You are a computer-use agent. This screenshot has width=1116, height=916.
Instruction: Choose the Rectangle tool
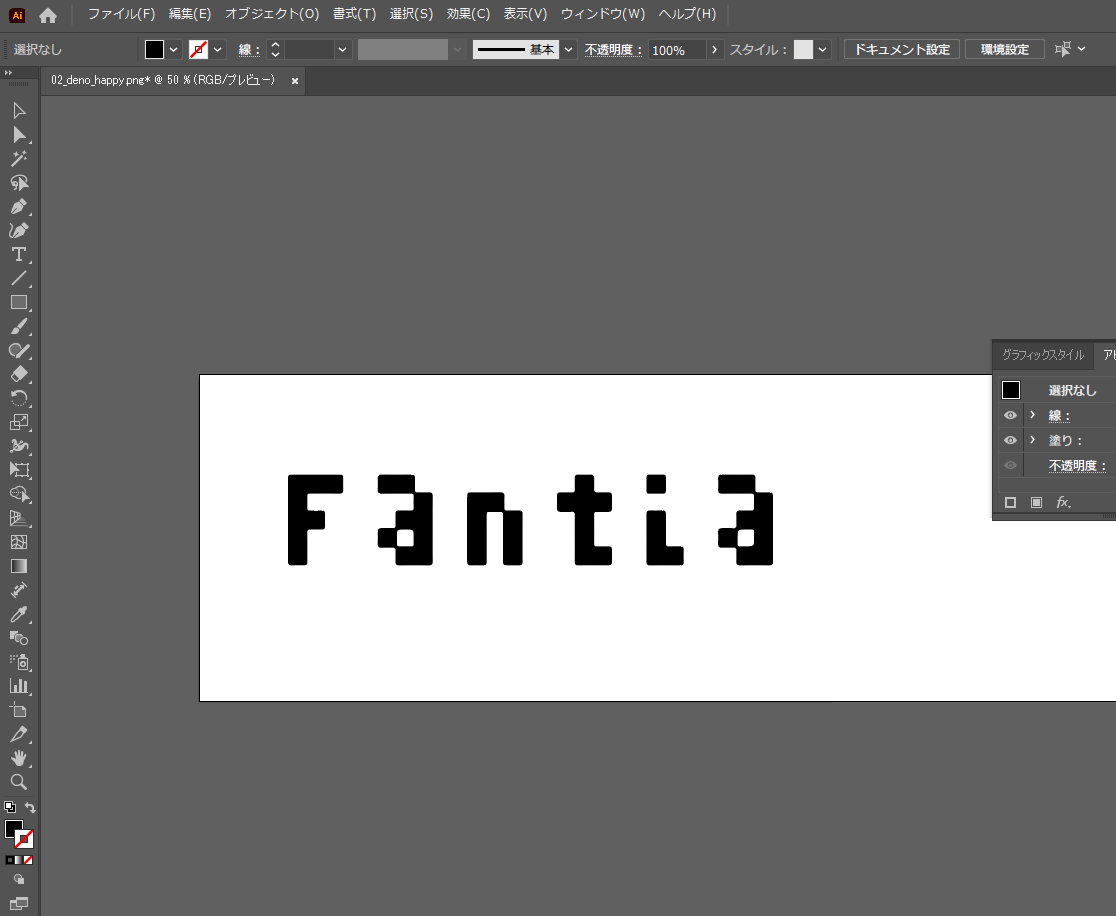19,302
